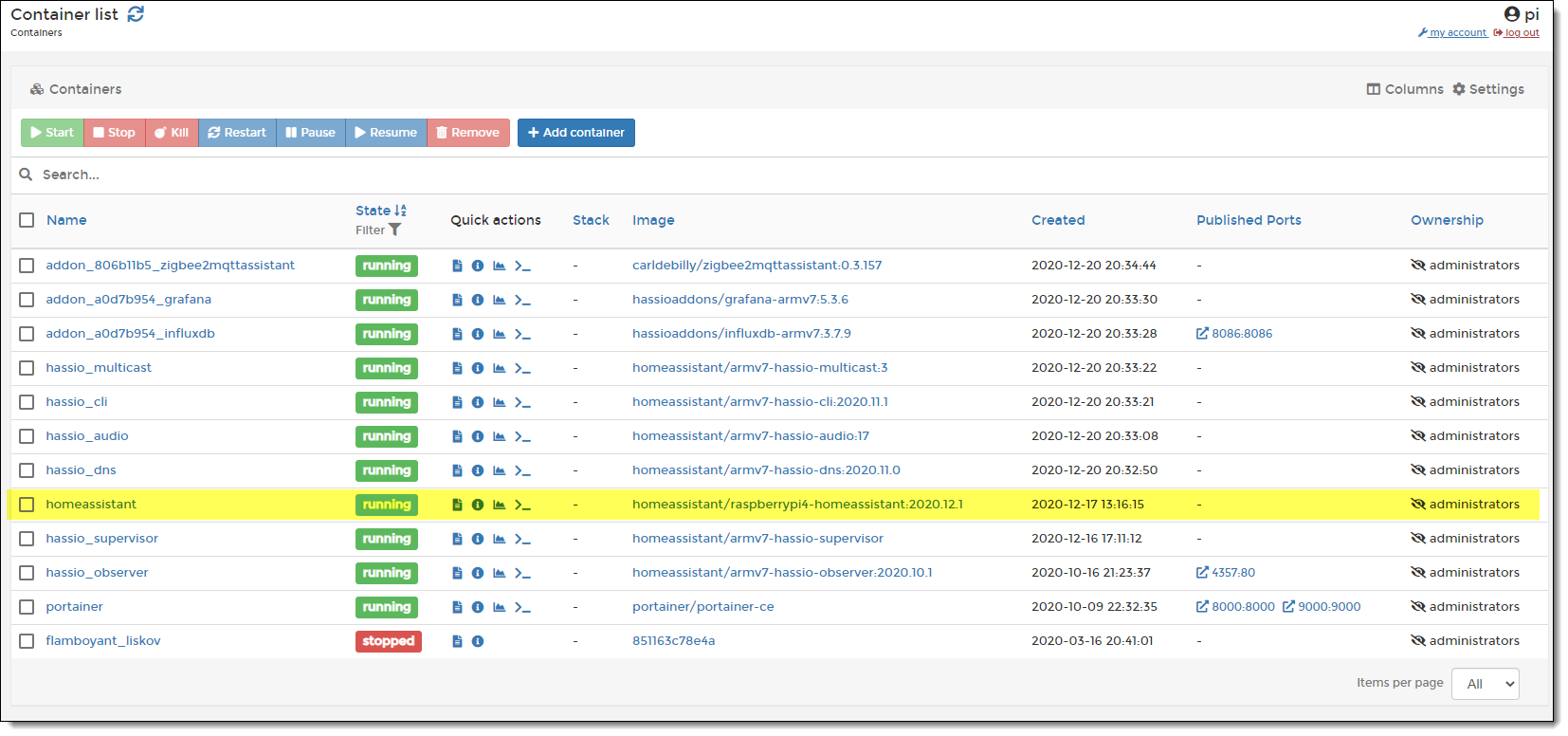View stats for hassio_supervisor
The width and height of the screenshot is (1568, 736).
499,539
